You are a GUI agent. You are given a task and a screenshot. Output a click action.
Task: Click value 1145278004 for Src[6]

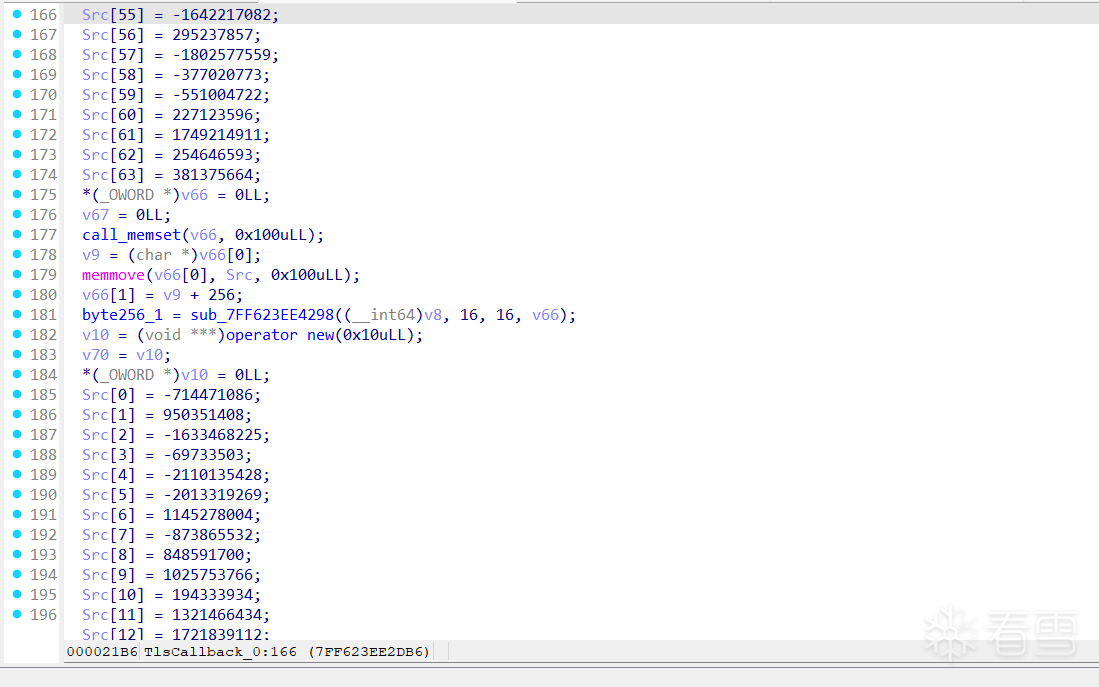tap(207, 515)
